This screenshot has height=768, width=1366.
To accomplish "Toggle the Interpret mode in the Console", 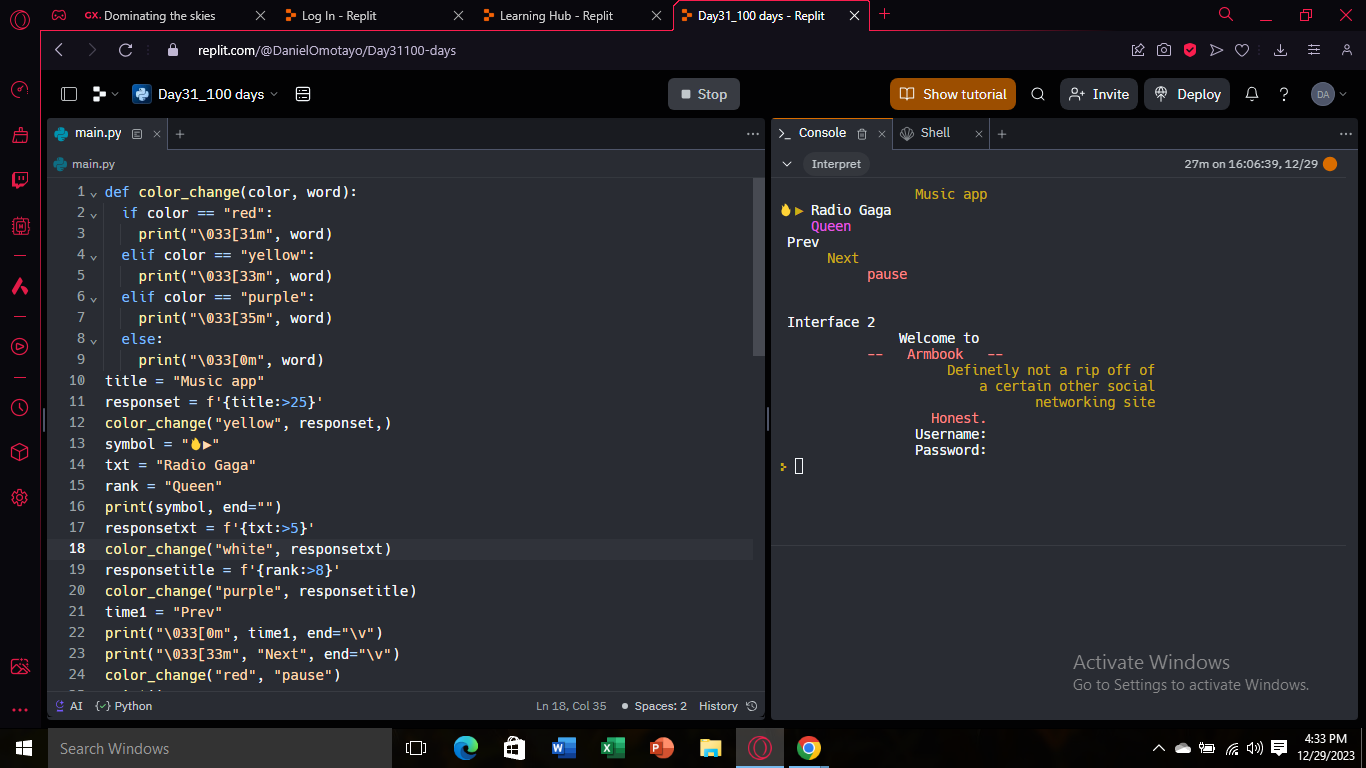I will [x=836, y=164].
